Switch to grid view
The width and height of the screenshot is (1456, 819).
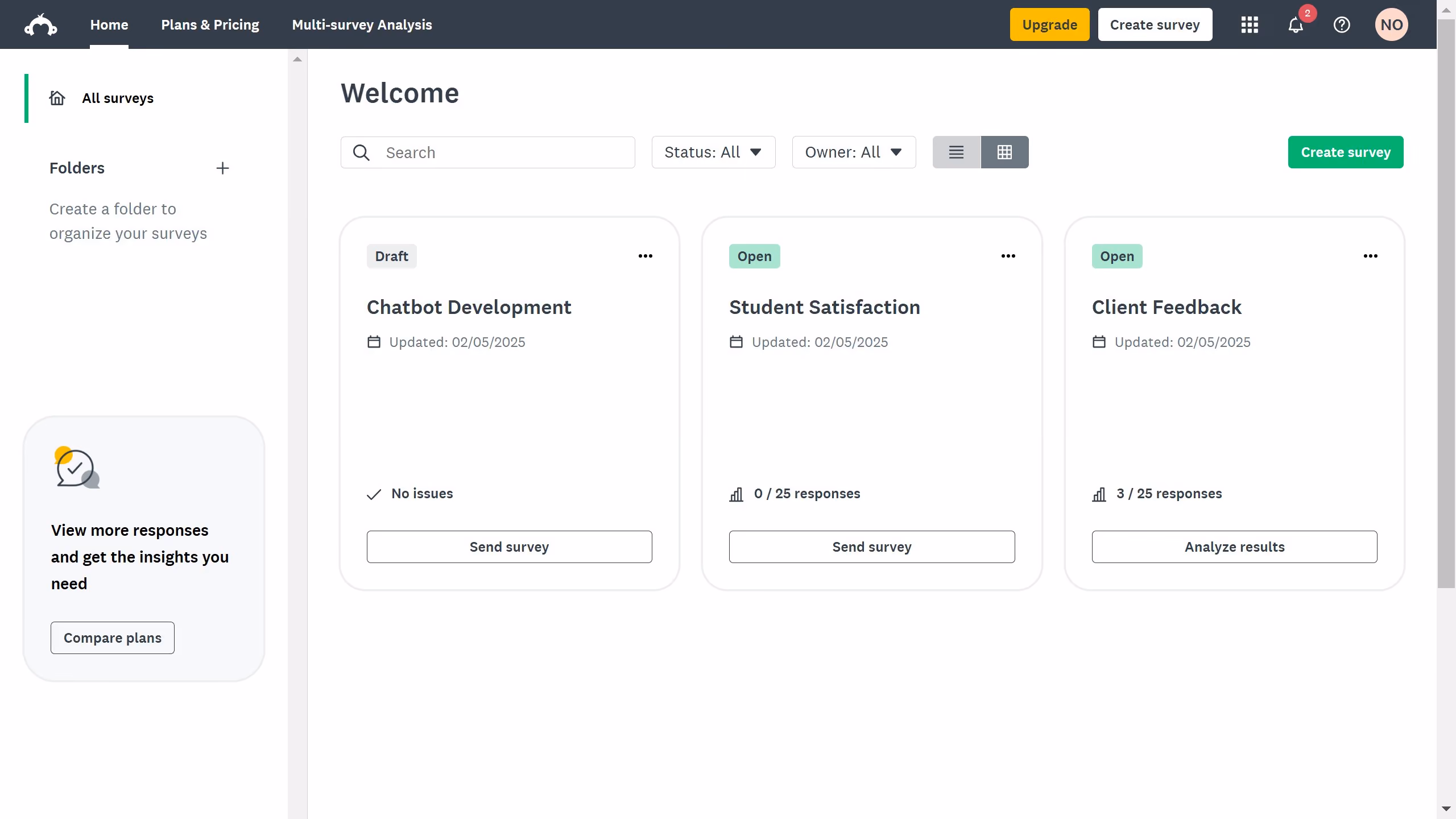click(x=1004, y=152)
